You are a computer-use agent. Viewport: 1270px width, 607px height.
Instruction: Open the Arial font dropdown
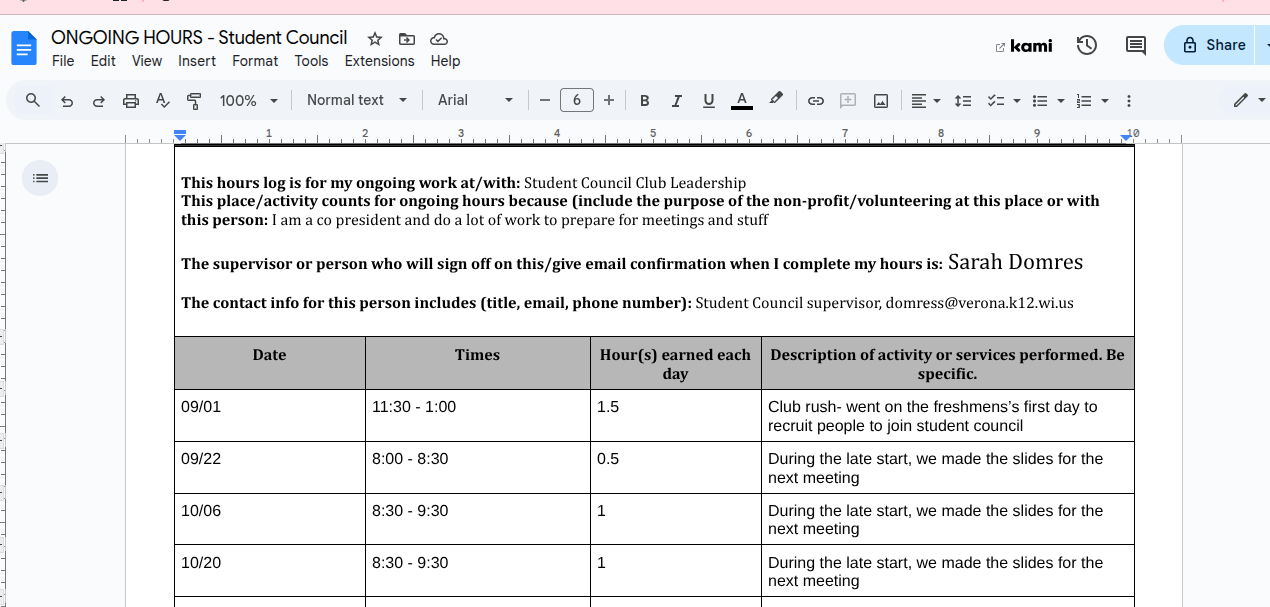click(x=475, y=100)
